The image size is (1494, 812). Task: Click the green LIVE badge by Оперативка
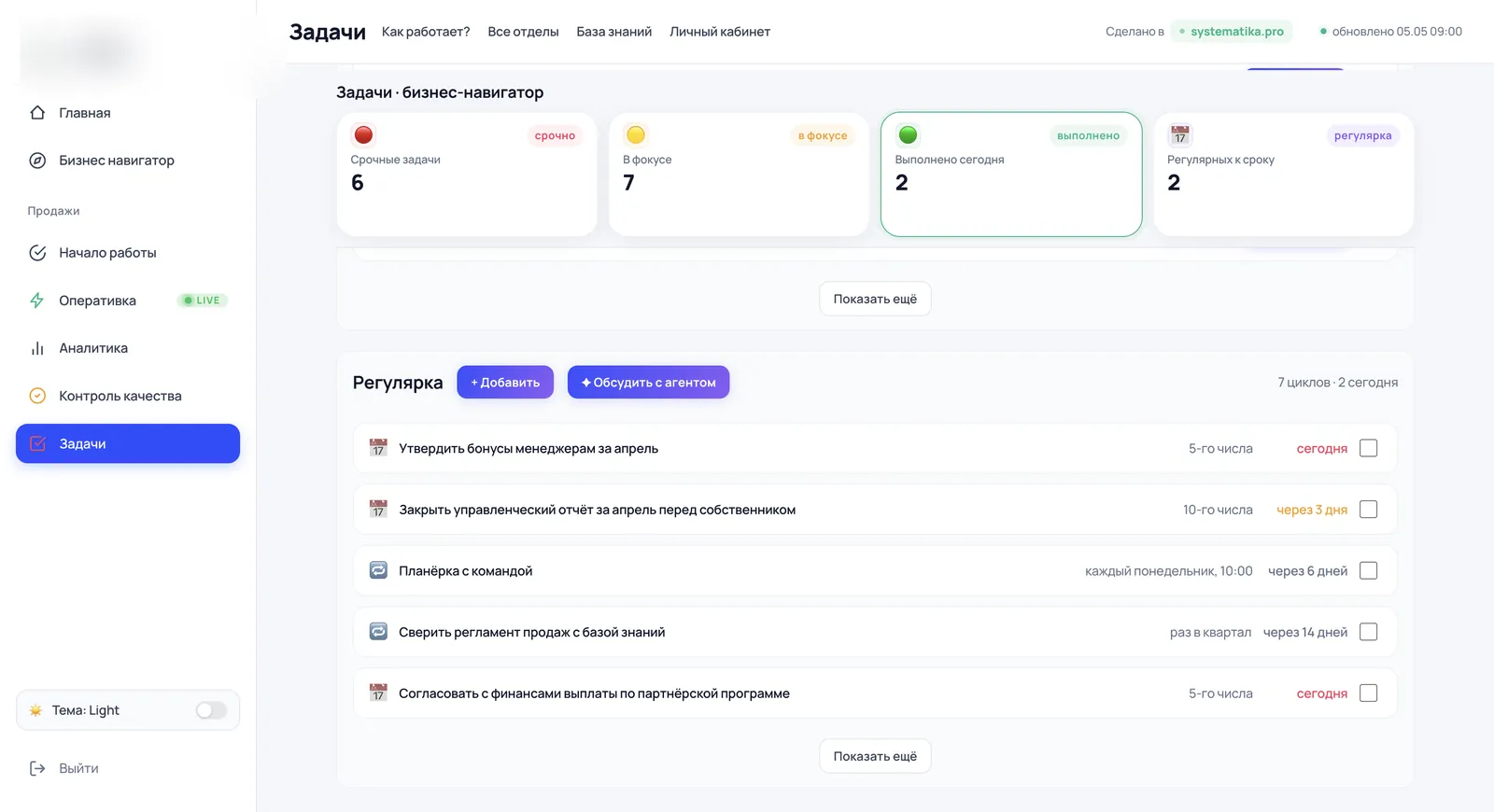[x=203, y=301]
